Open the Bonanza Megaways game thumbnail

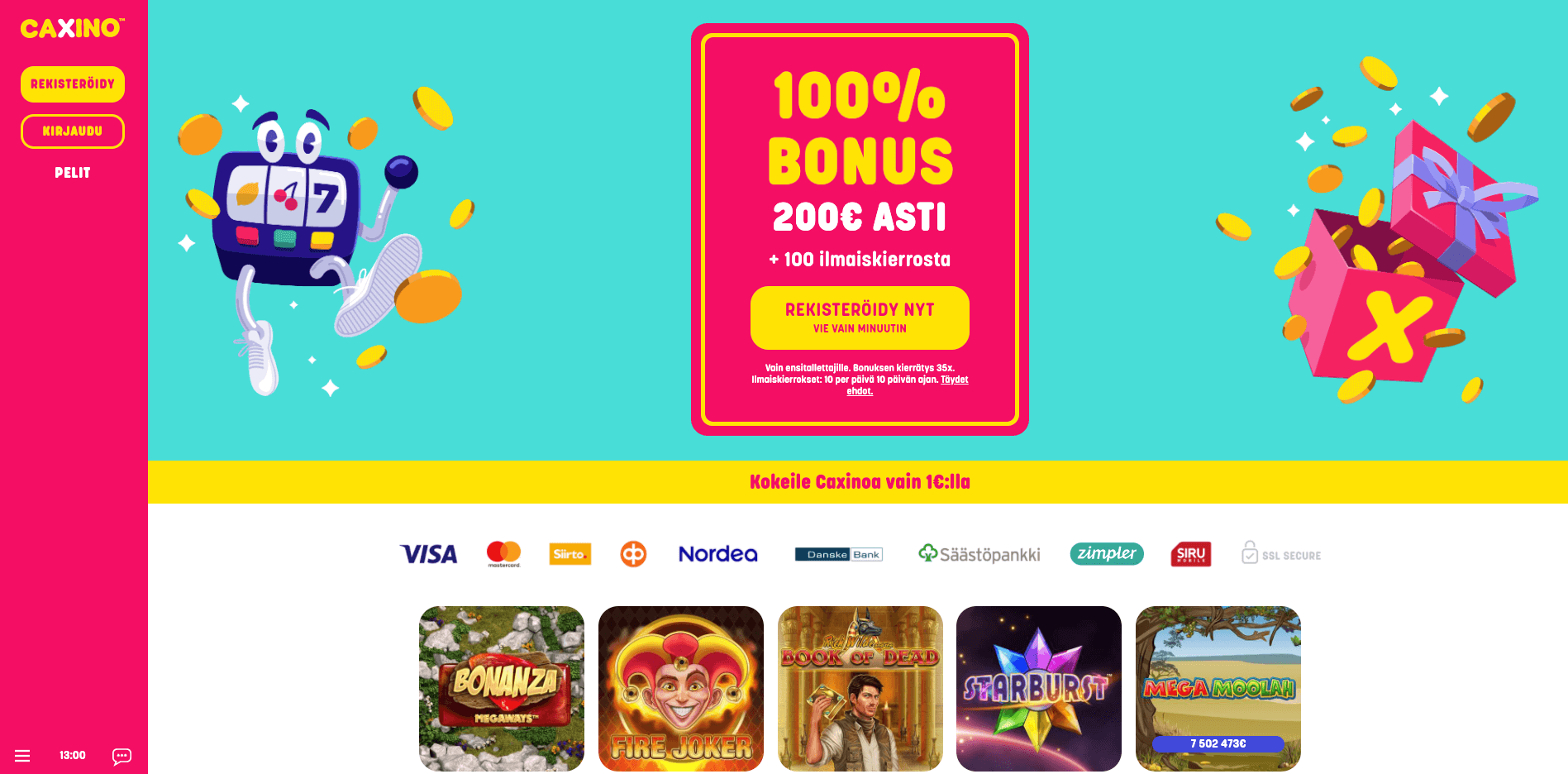click(502, 689)
